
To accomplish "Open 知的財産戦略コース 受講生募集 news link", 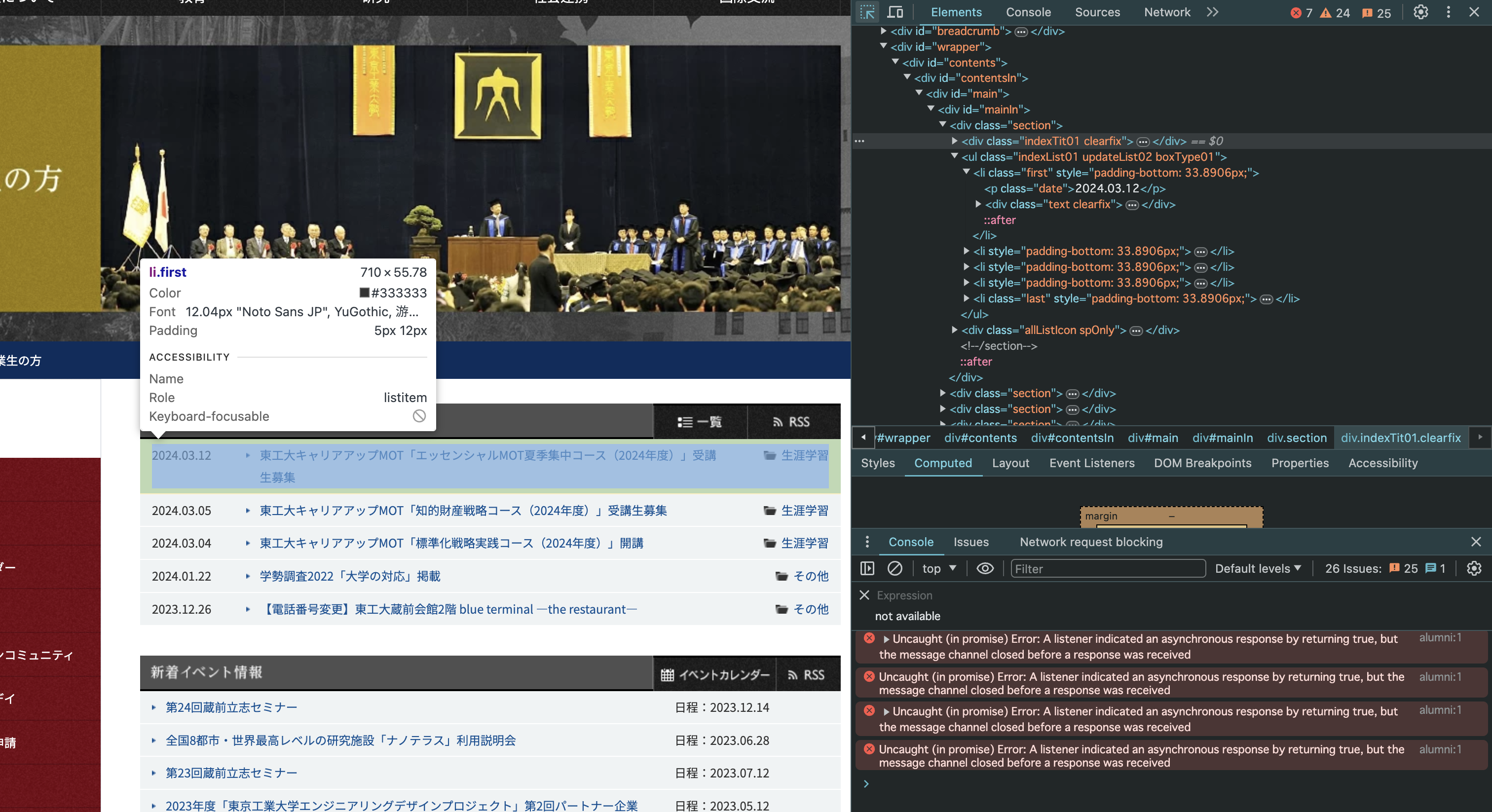I will click(x=463, y=510).
